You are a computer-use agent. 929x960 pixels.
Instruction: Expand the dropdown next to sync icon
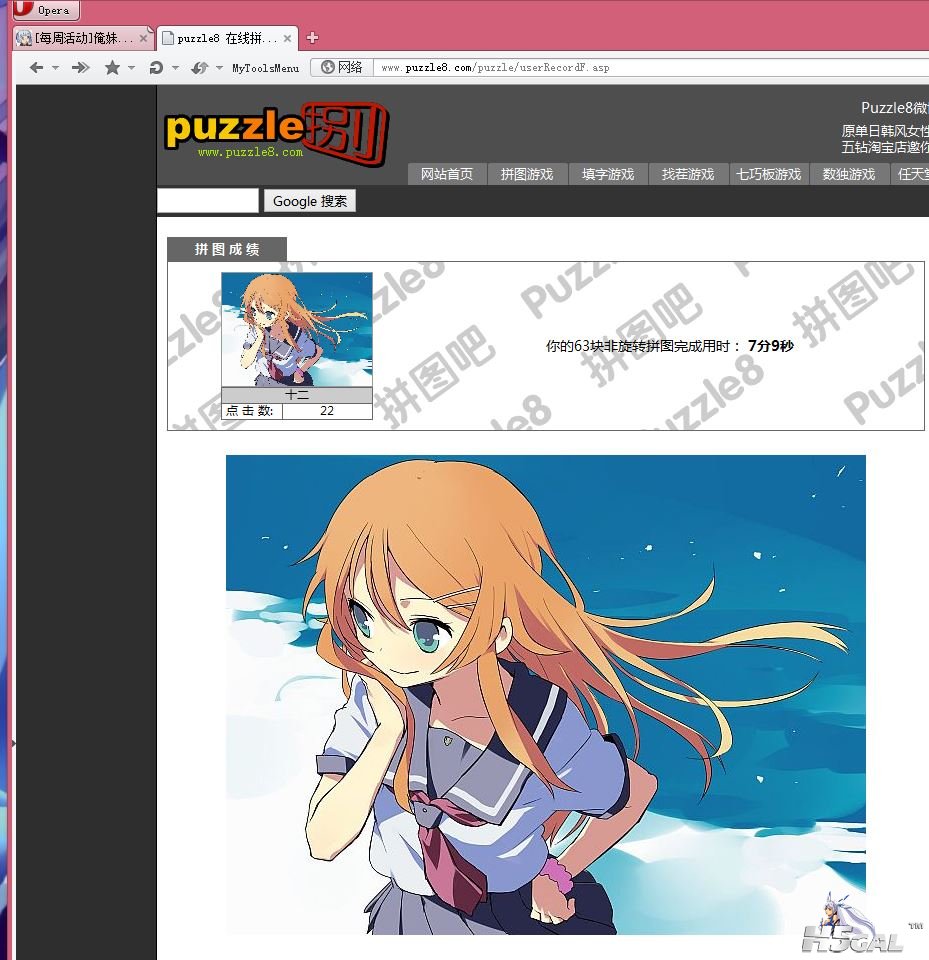[x=219, y=67]
